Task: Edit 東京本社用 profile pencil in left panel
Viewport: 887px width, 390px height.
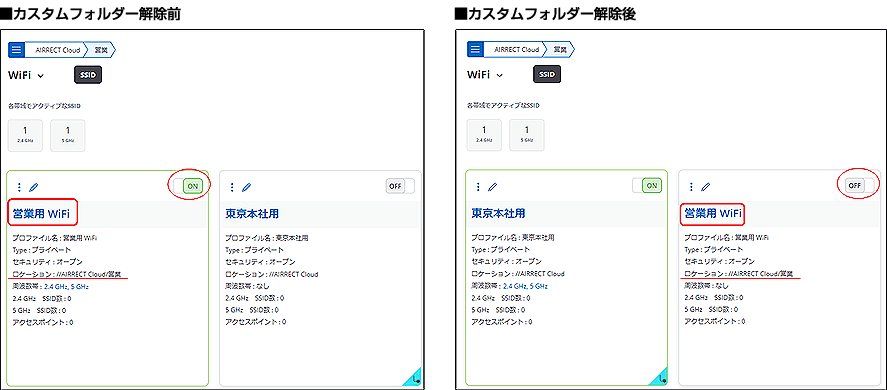Action: point(246,187)
